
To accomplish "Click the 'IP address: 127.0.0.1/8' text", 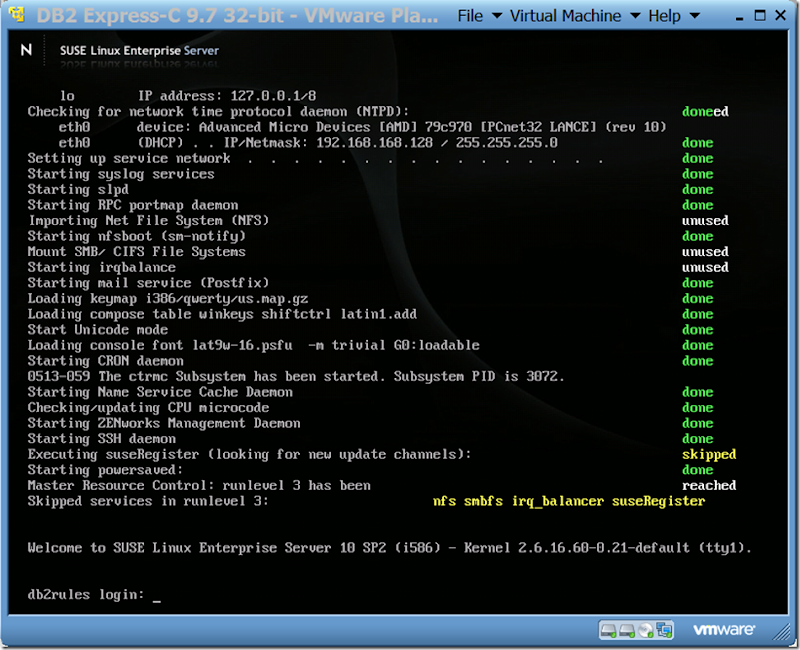I will 227,96.
